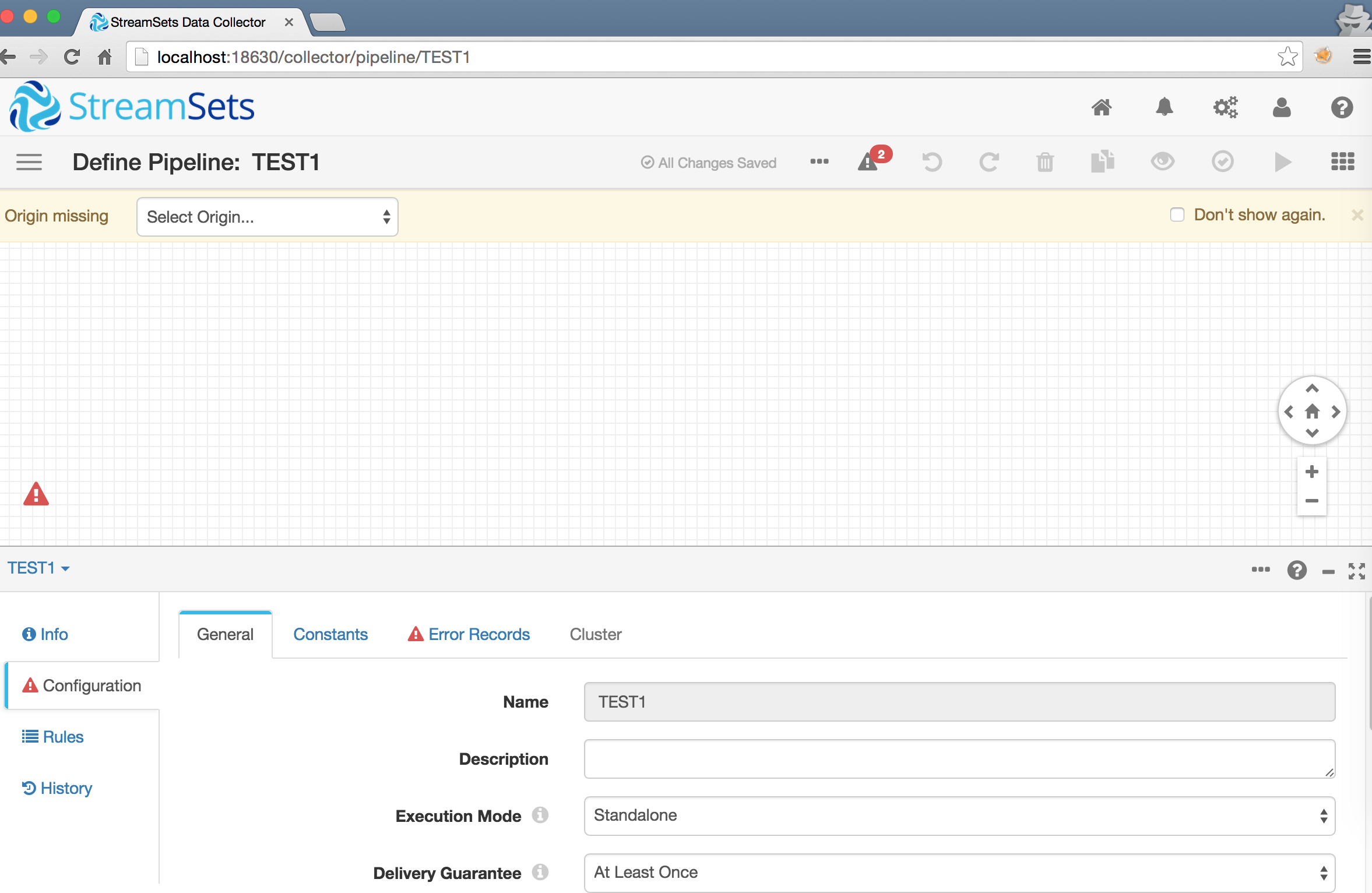
Task: Switch to the Constants tab
Action: [x=330, y=634]
